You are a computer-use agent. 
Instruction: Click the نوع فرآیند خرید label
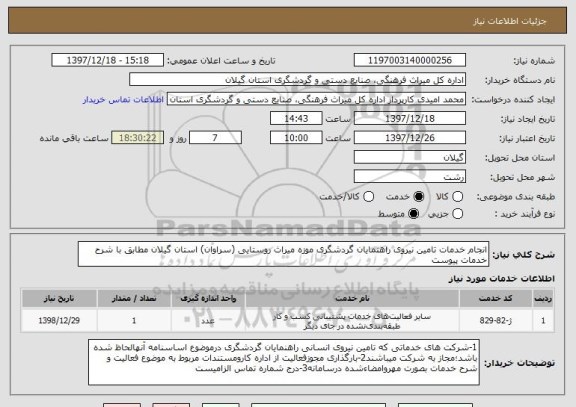525,214
